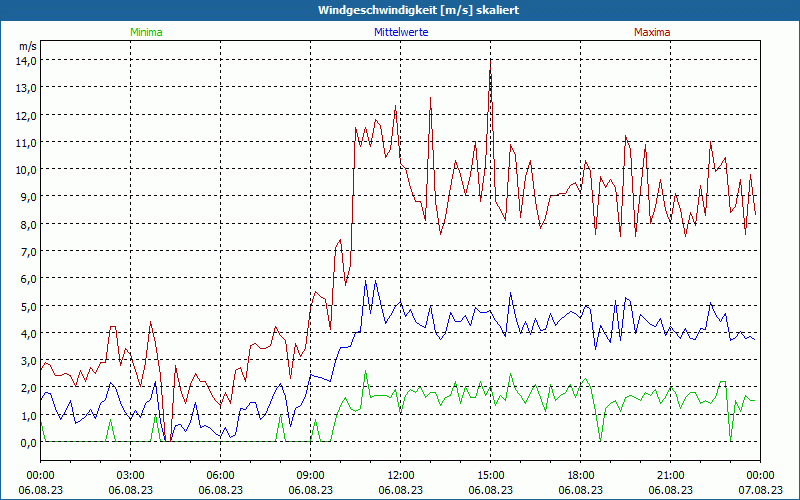Click the 2,0 y-axis value
This screenshot has width=800, height=500.
(30, 388)
